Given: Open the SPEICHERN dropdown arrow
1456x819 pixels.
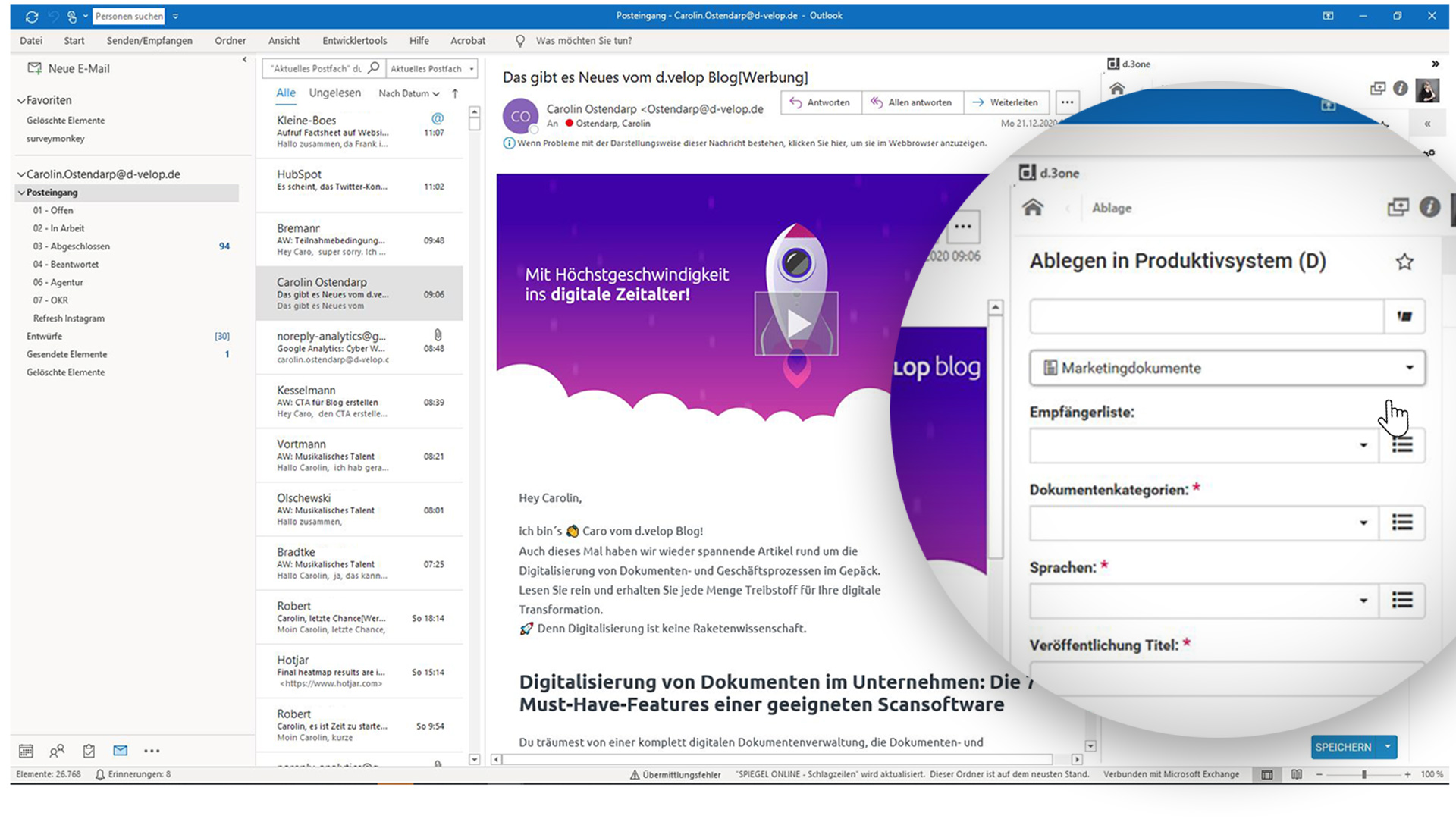Looking at the screenshot, I should click(x=1388, y=747).
